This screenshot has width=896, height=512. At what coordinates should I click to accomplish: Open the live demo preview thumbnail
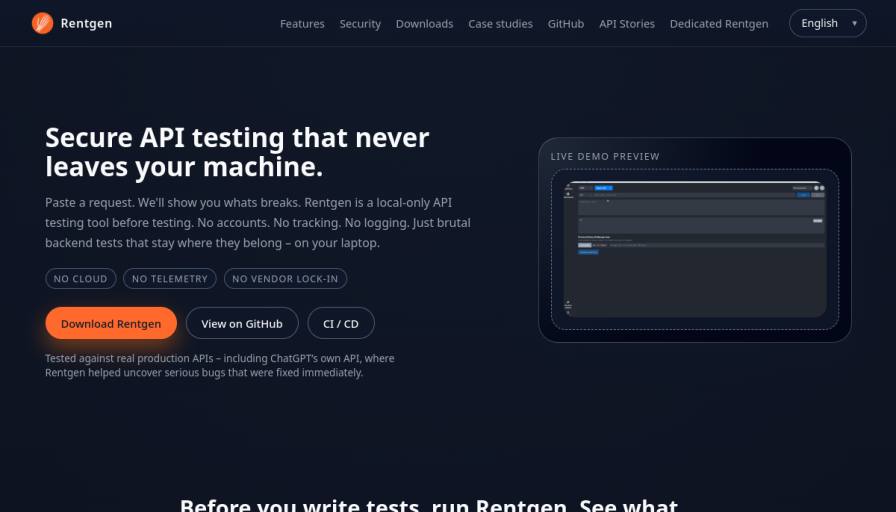click(695, 249)
